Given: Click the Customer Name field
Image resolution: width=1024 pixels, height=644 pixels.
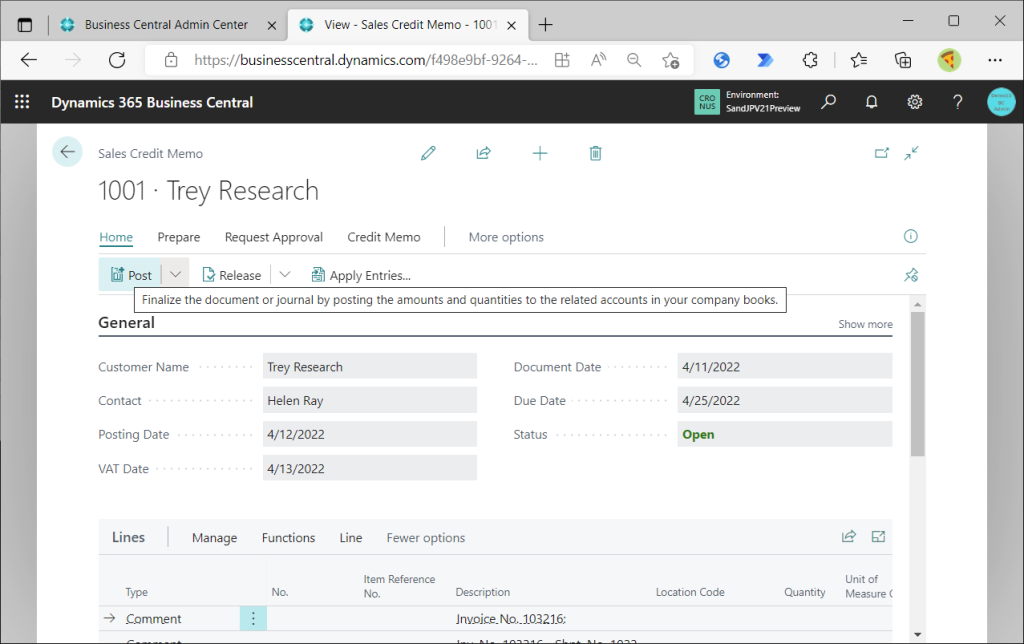Looking at the screenshot, I should pyautogui.click(x=370, y=366).
